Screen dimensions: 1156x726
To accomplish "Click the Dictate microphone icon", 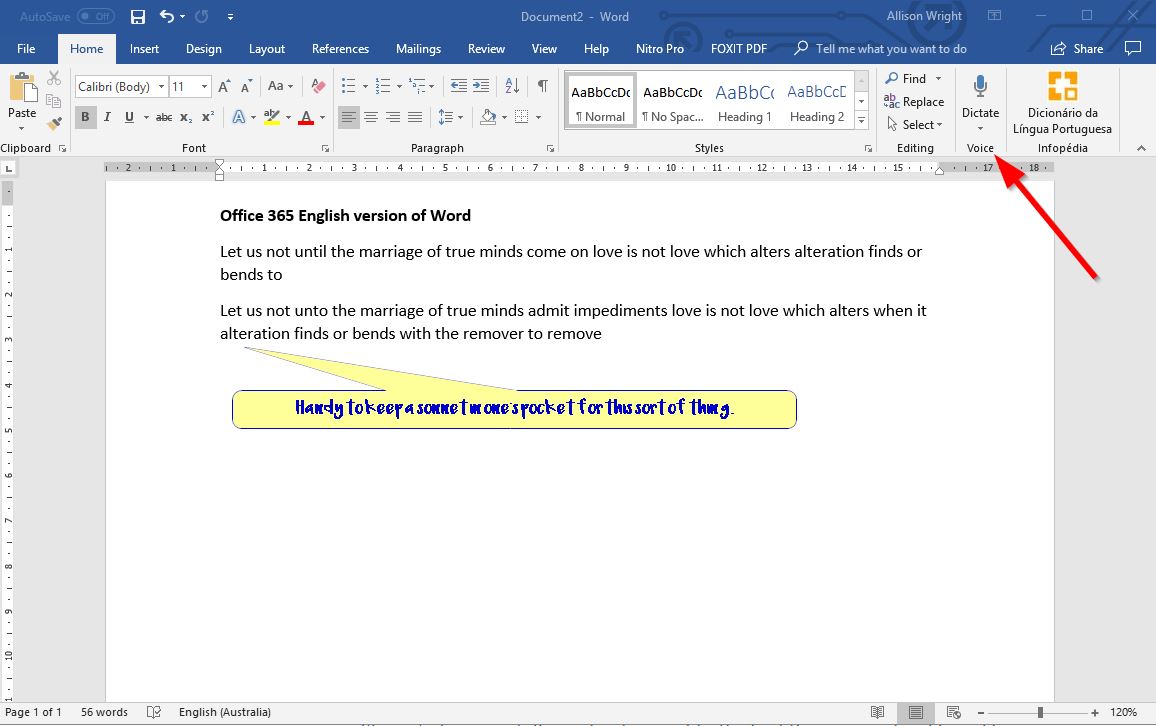I will coord(980,88).
